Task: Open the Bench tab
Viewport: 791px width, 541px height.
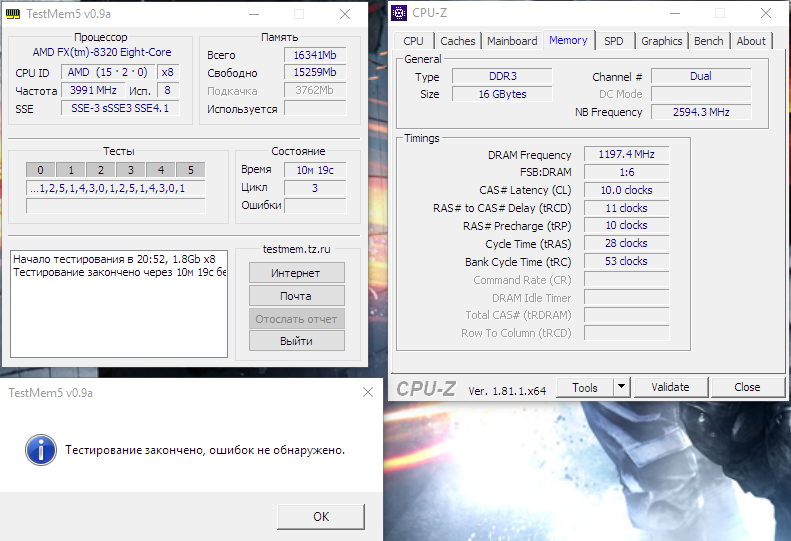Action: point(708,41)
